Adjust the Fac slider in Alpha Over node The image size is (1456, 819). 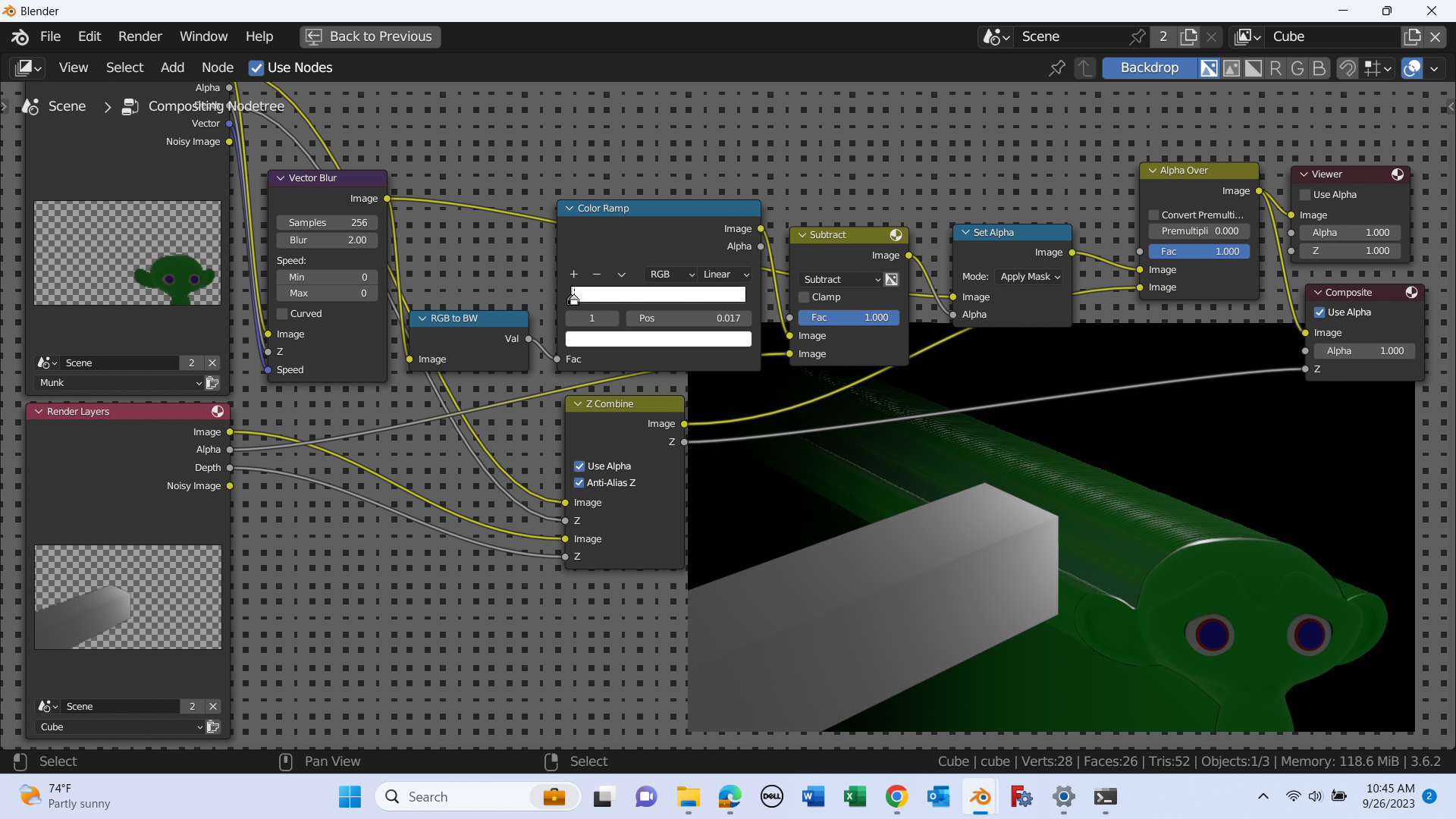(x=1199, y=252)
